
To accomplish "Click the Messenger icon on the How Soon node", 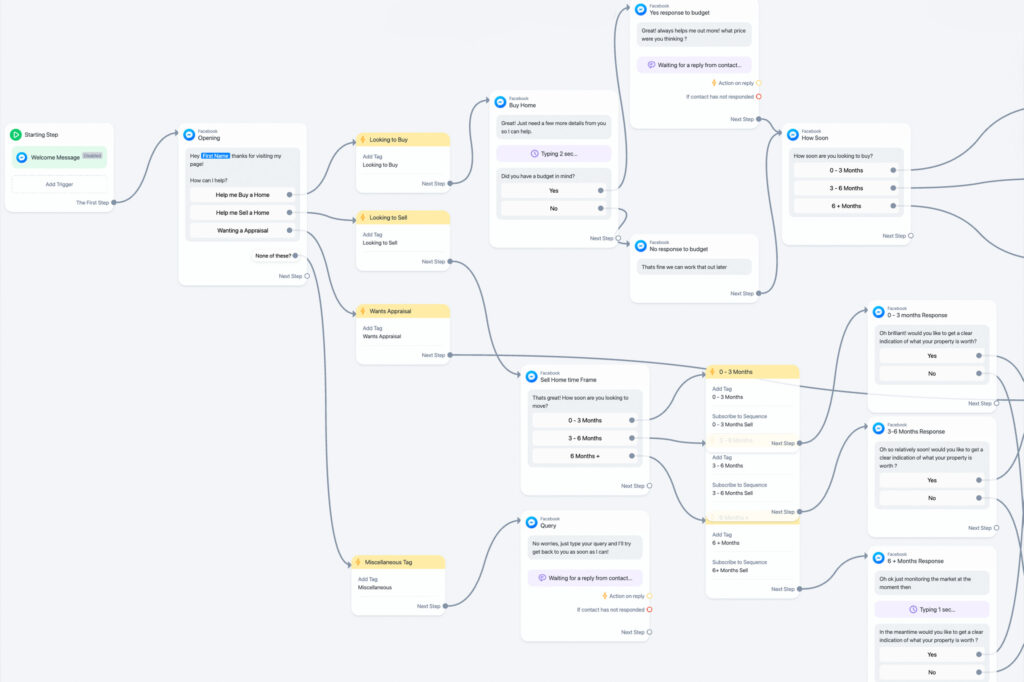I will [x=791, y=134].
